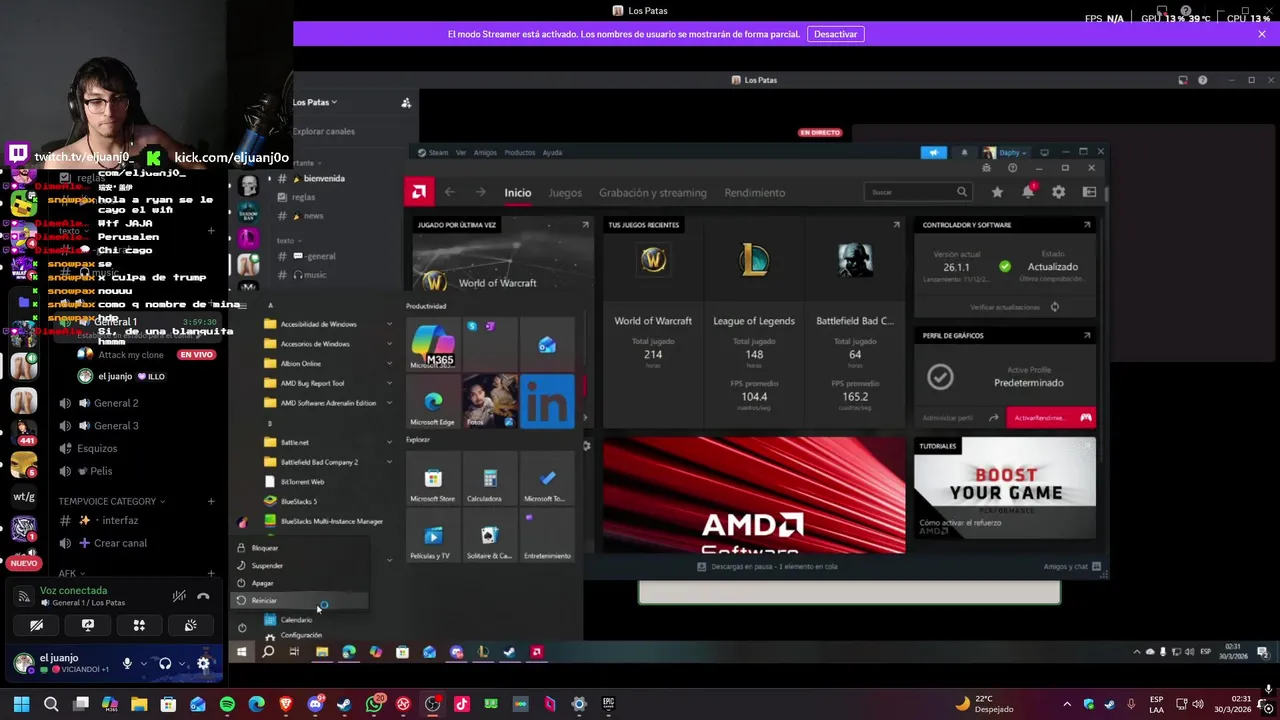This screenshot has width=1280, height=720.
Task: Expand Albion Online folder
Action: click(x=329, y=364)
